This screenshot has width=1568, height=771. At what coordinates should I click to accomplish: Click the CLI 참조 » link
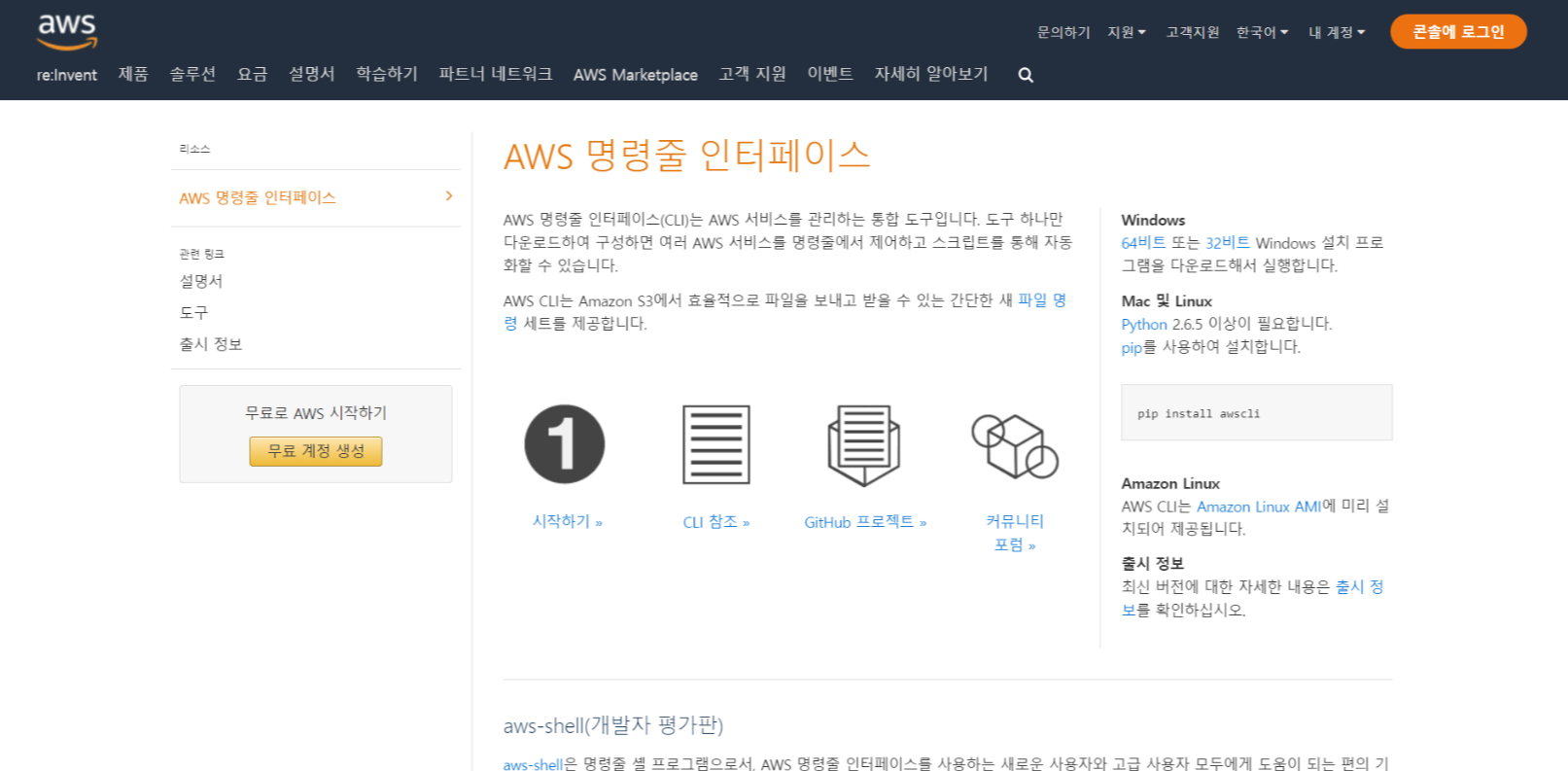716,522
